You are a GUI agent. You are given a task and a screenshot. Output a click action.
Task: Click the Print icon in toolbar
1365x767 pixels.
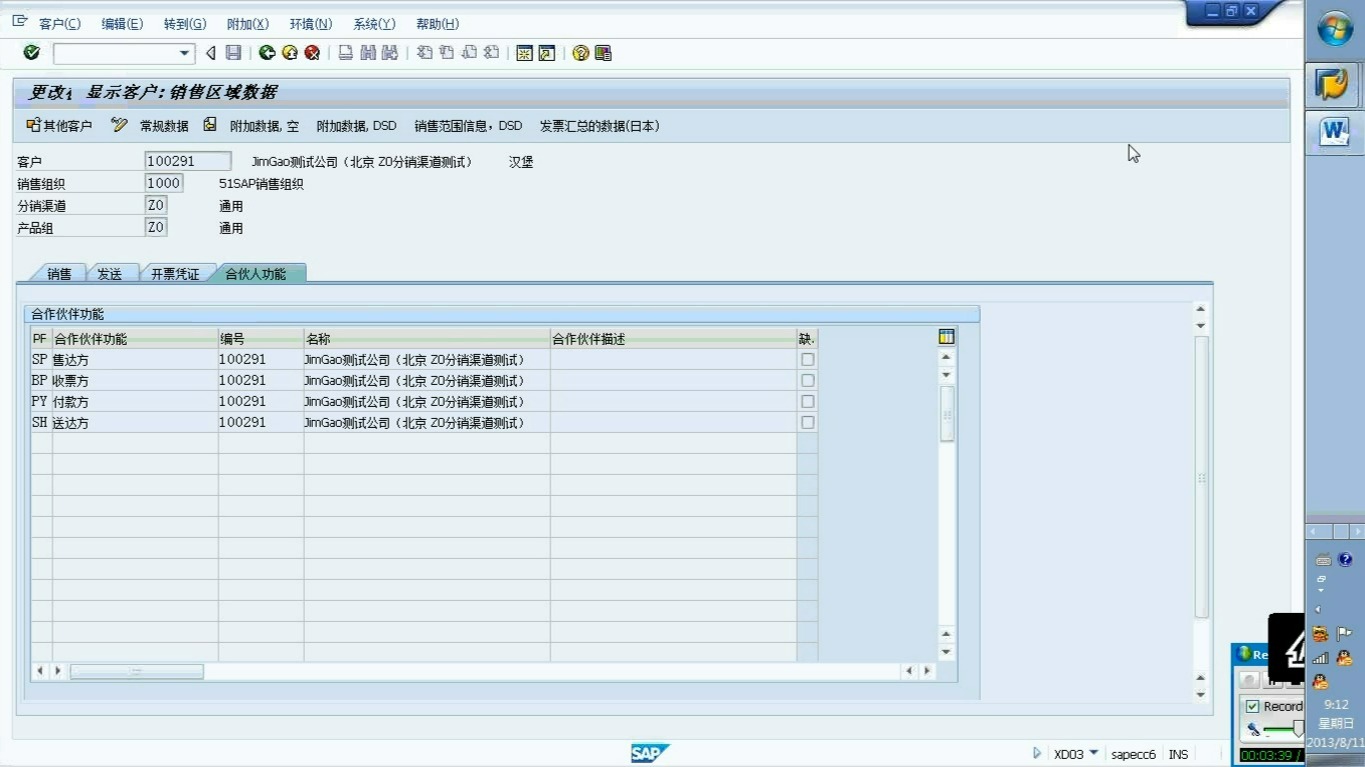pos(346,53)
